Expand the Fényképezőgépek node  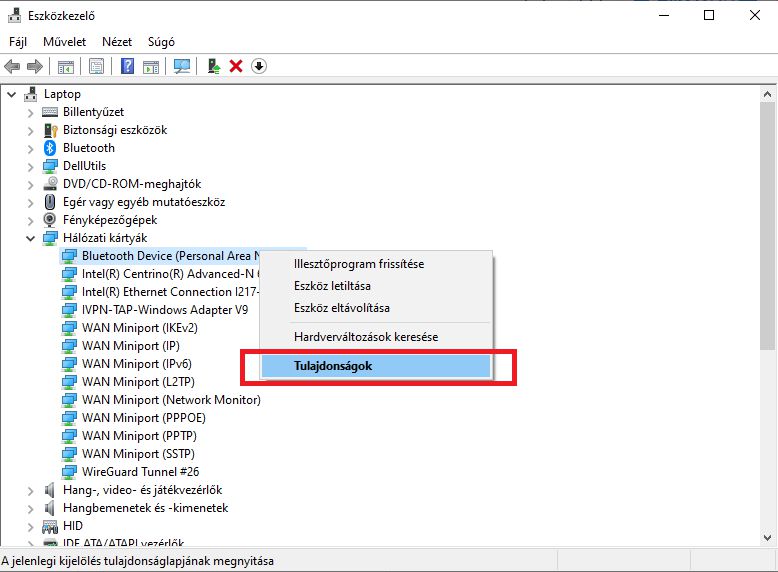tap(31, 220)
